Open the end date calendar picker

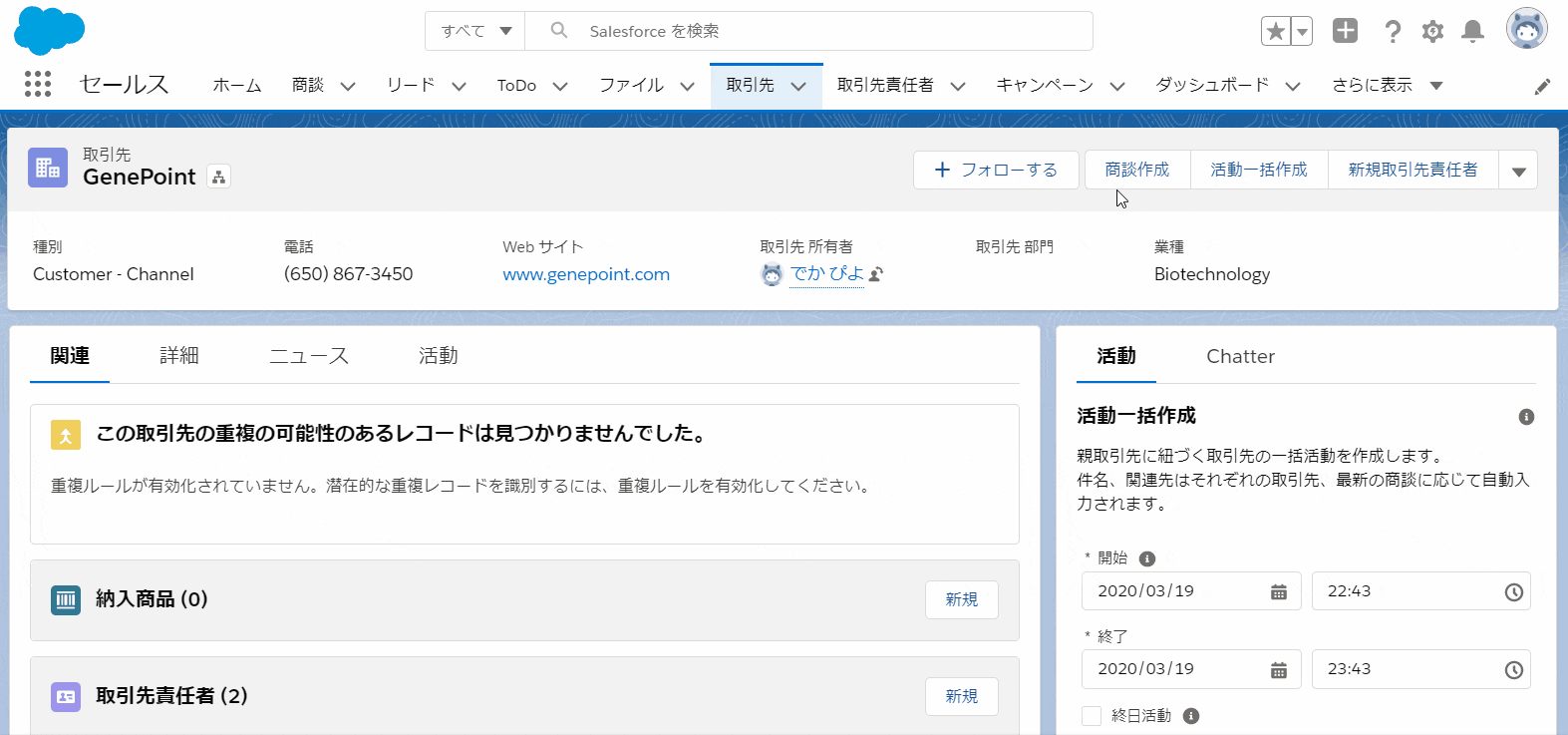1279,670
